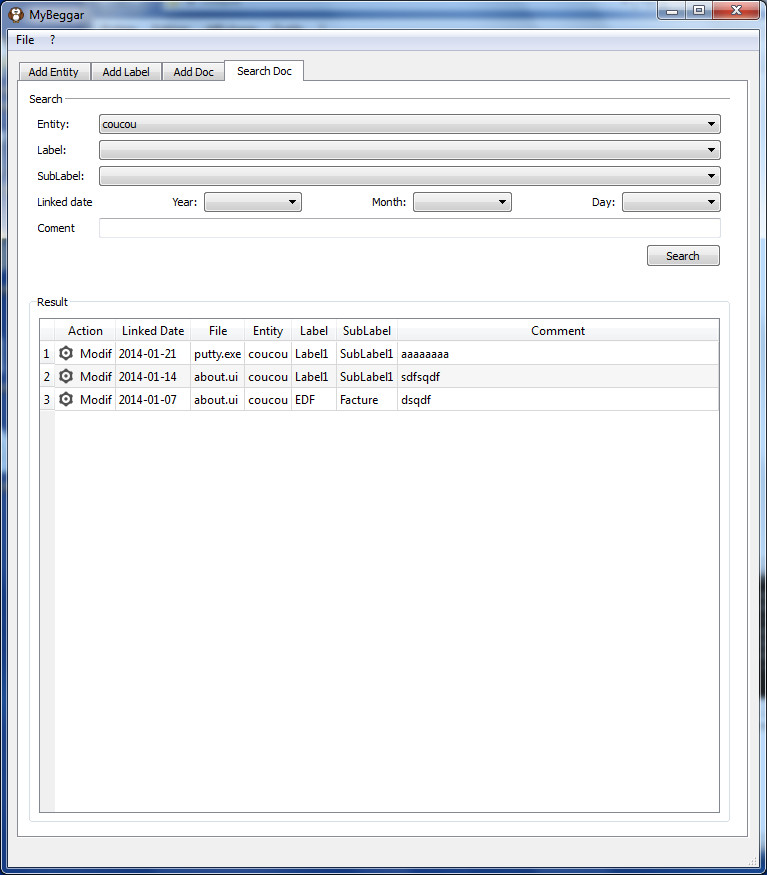The image size is (767, 875).
Task: Click the Search button
Action: (683, 256)
